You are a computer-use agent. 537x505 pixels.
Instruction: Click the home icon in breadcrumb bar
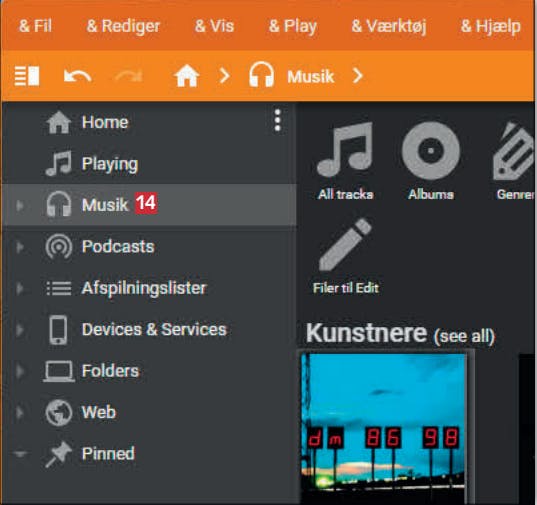[x=187, y=76]
